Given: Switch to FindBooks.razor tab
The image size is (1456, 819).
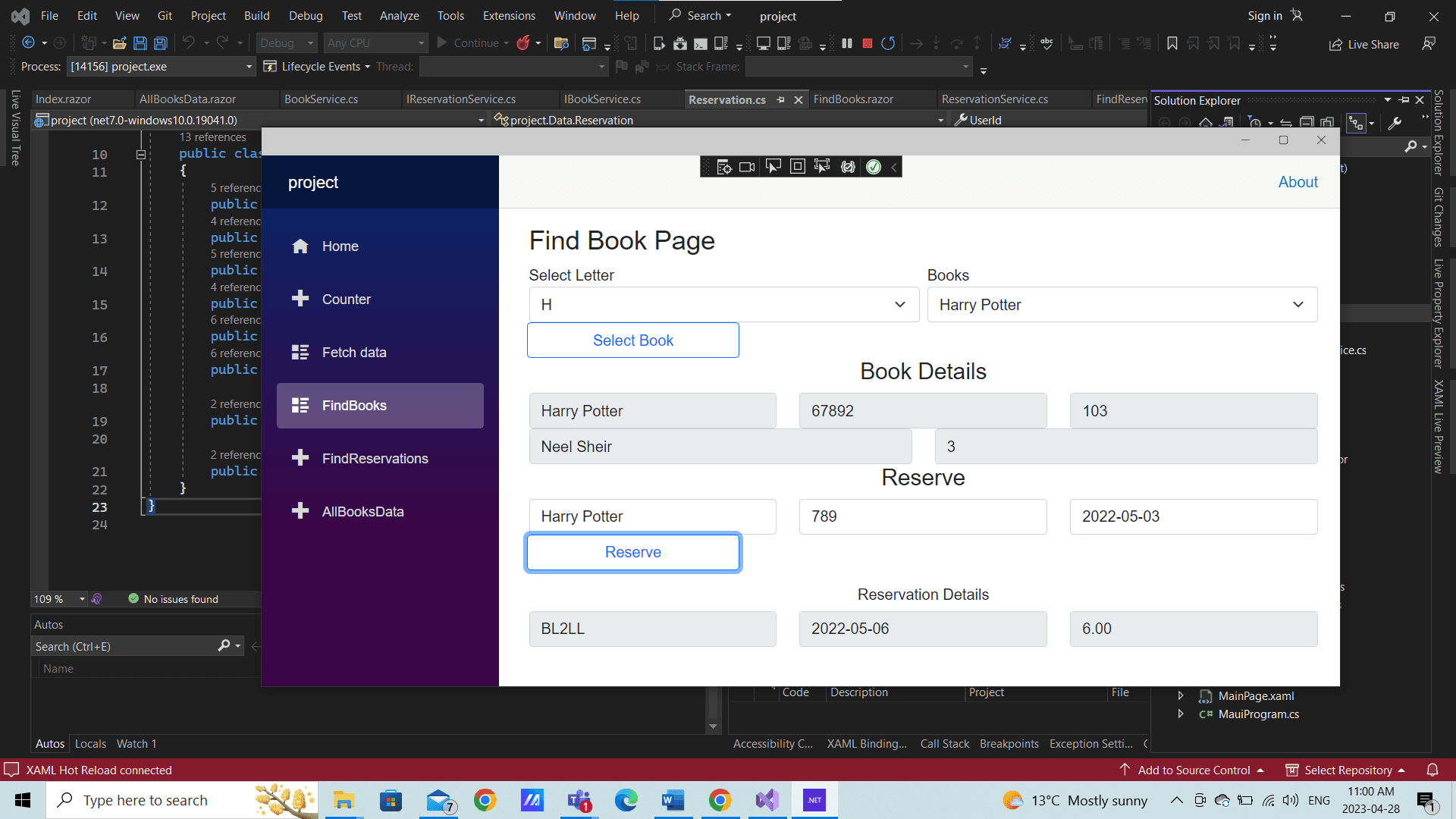Looking at the screenshot, I should coord(853,99).
